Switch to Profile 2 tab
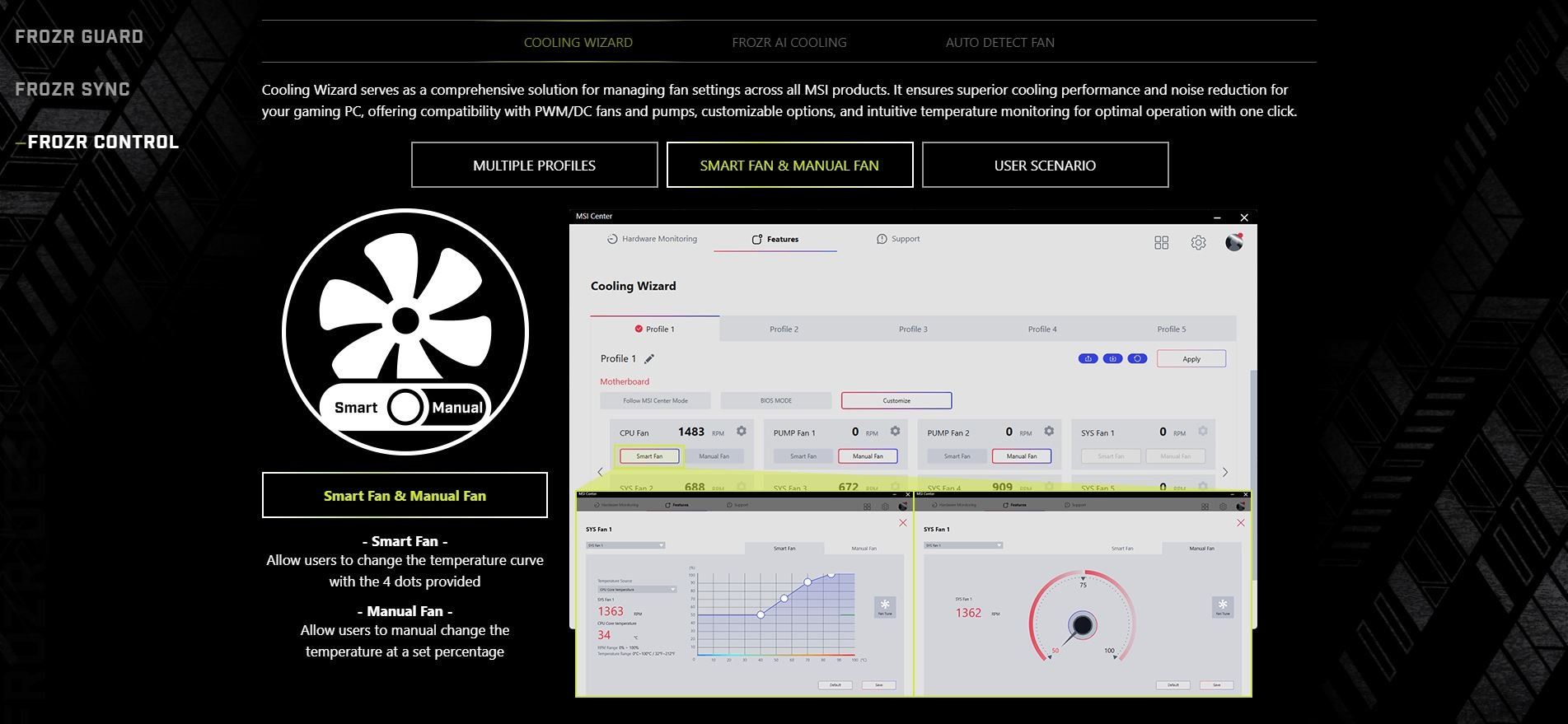The image size is (1568, 724). 784,329
